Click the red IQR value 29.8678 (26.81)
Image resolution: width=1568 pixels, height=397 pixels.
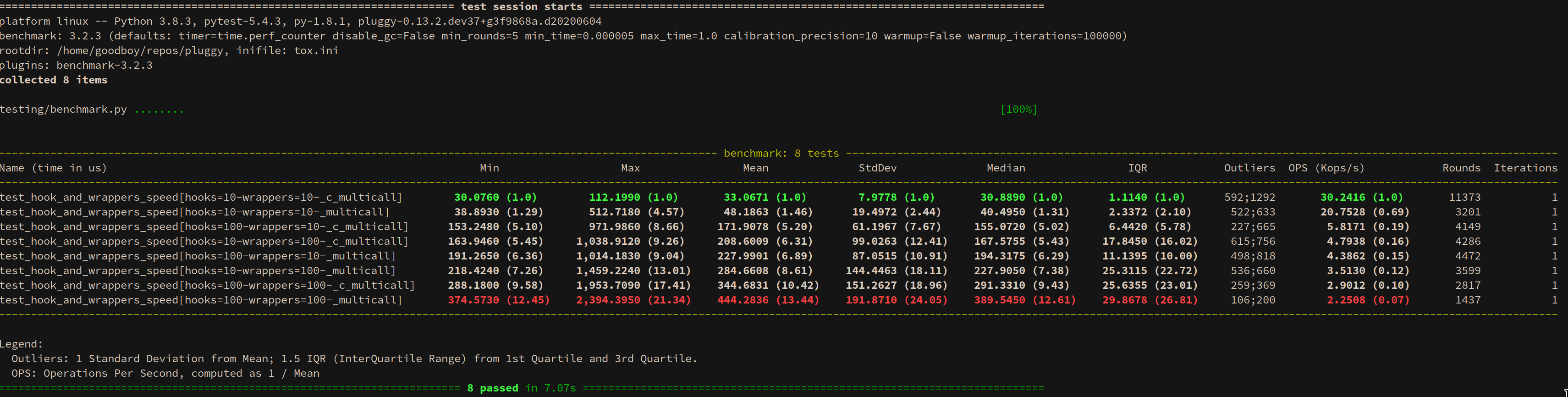(1150, 300)
